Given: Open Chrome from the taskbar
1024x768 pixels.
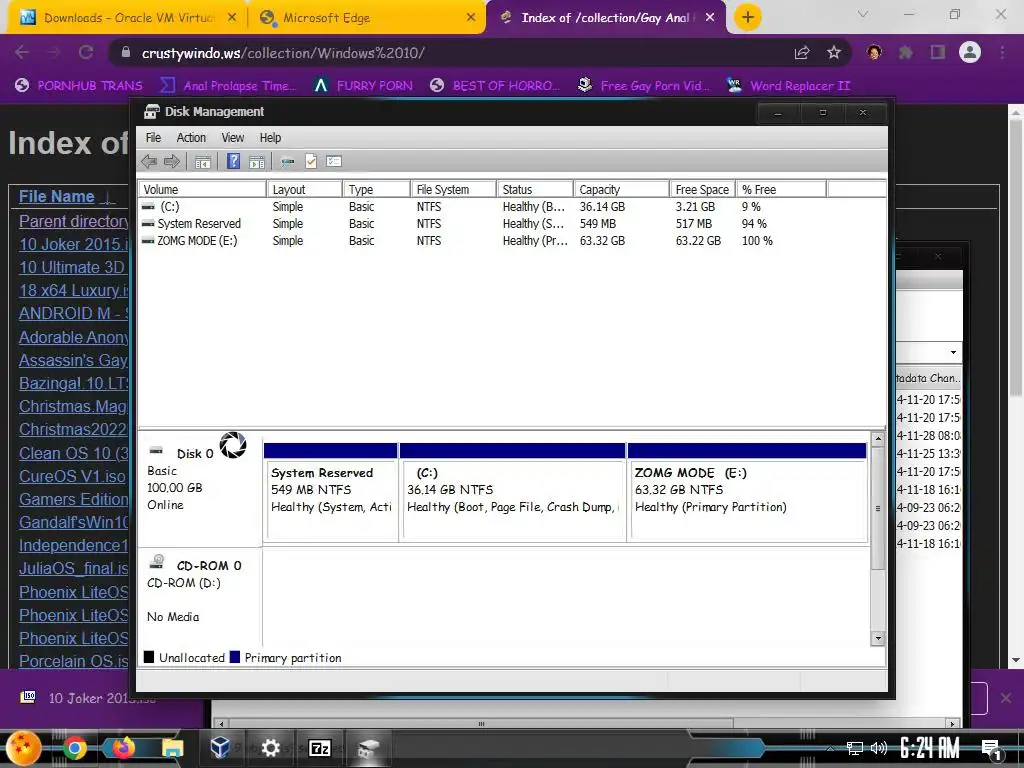Looking at the screenshot, I should point(74,748).
